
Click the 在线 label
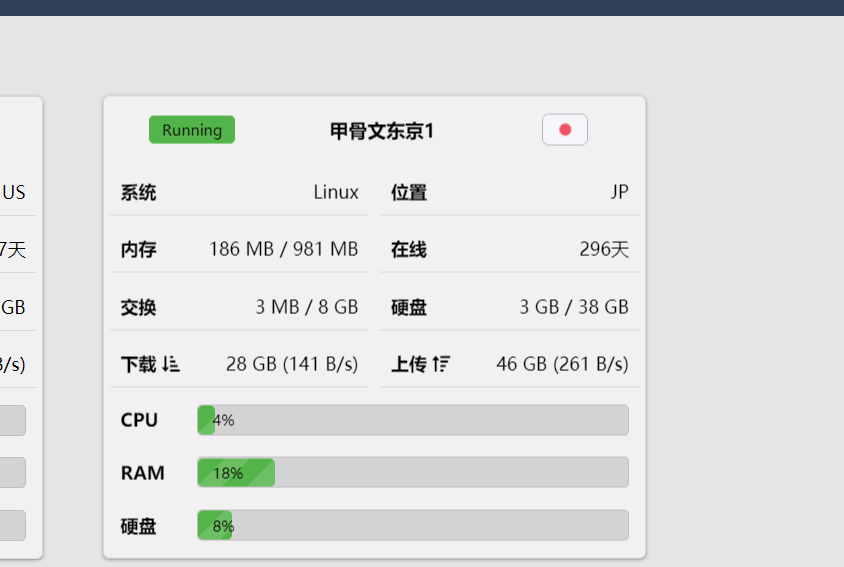click(x=409, y=250)
